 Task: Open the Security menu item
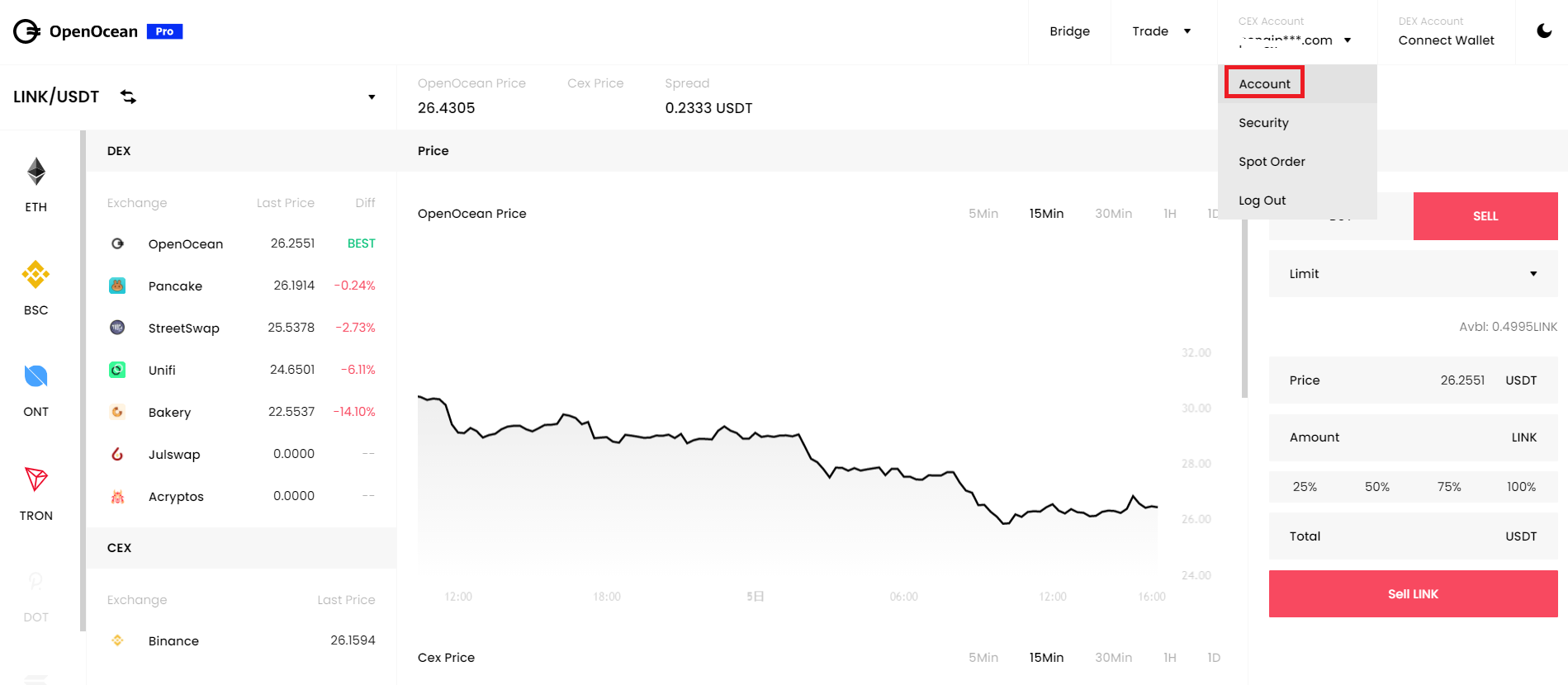coord(1297,123)
